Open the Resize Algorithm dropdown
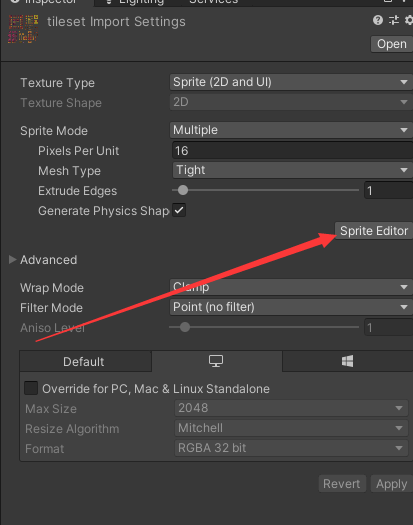Viewport: 413px width, 525px height. pos(291,428)
